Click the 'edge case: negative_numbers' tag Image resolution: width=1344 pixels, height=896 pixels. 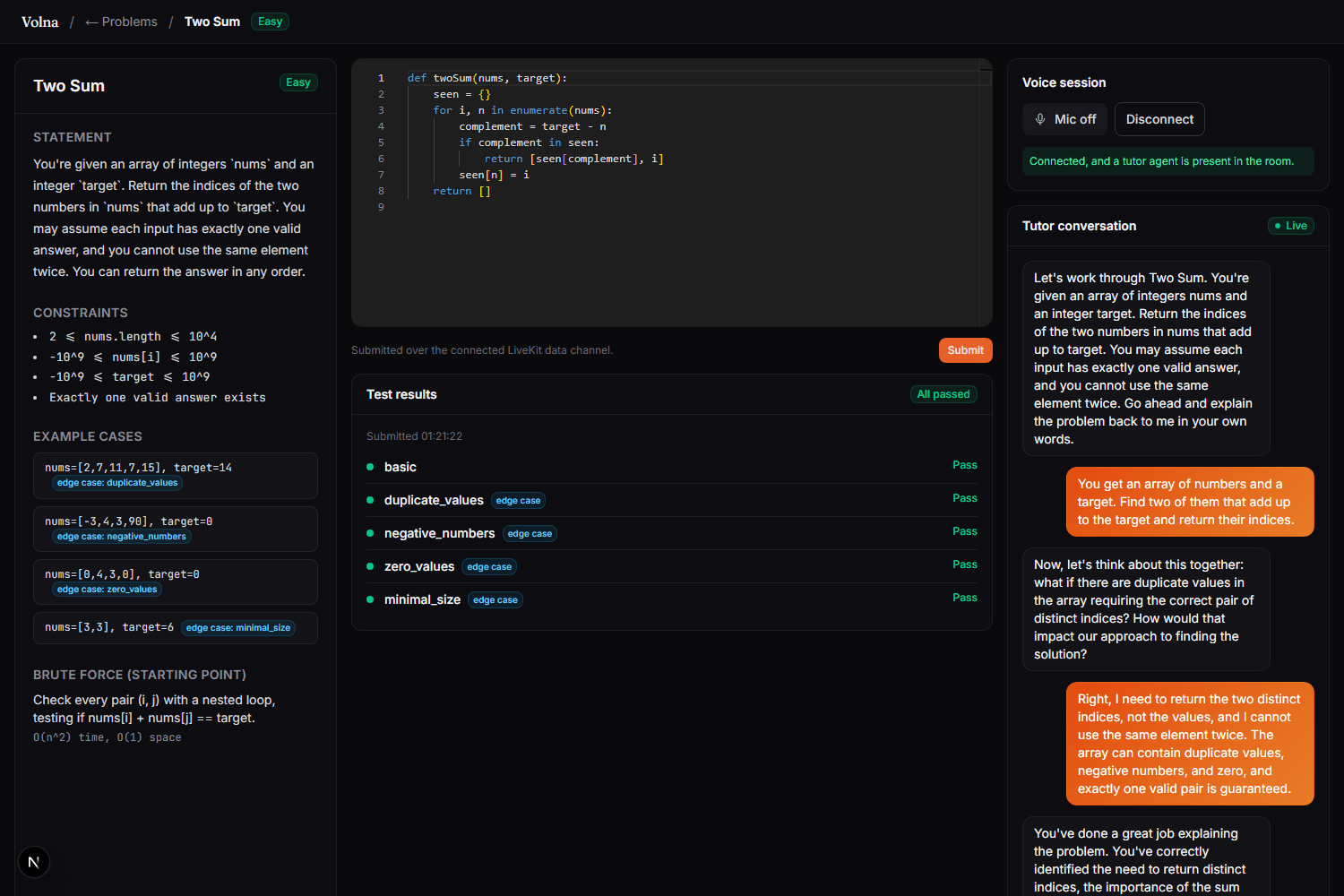122,537
